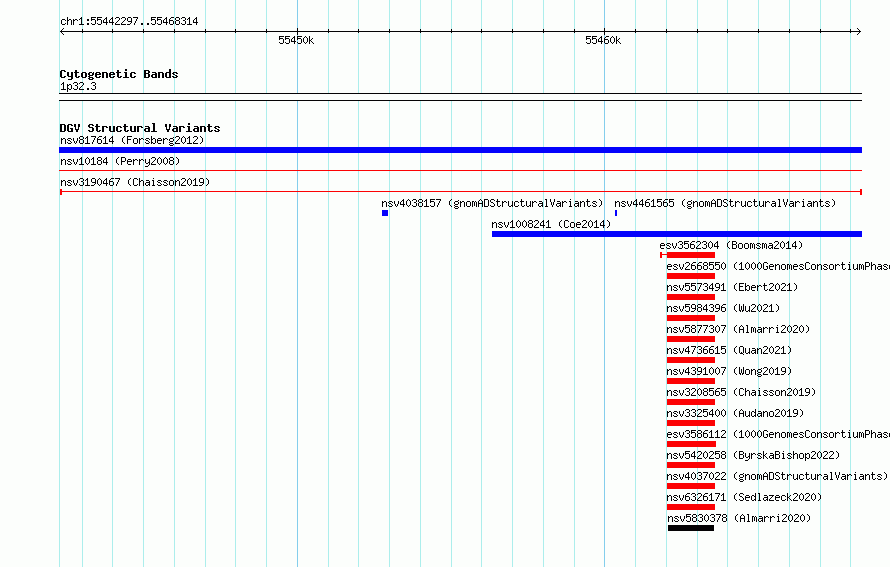Click the 55450k ruler position label
The height and width of the screenshot is (567, 890).
pos(296,40)
